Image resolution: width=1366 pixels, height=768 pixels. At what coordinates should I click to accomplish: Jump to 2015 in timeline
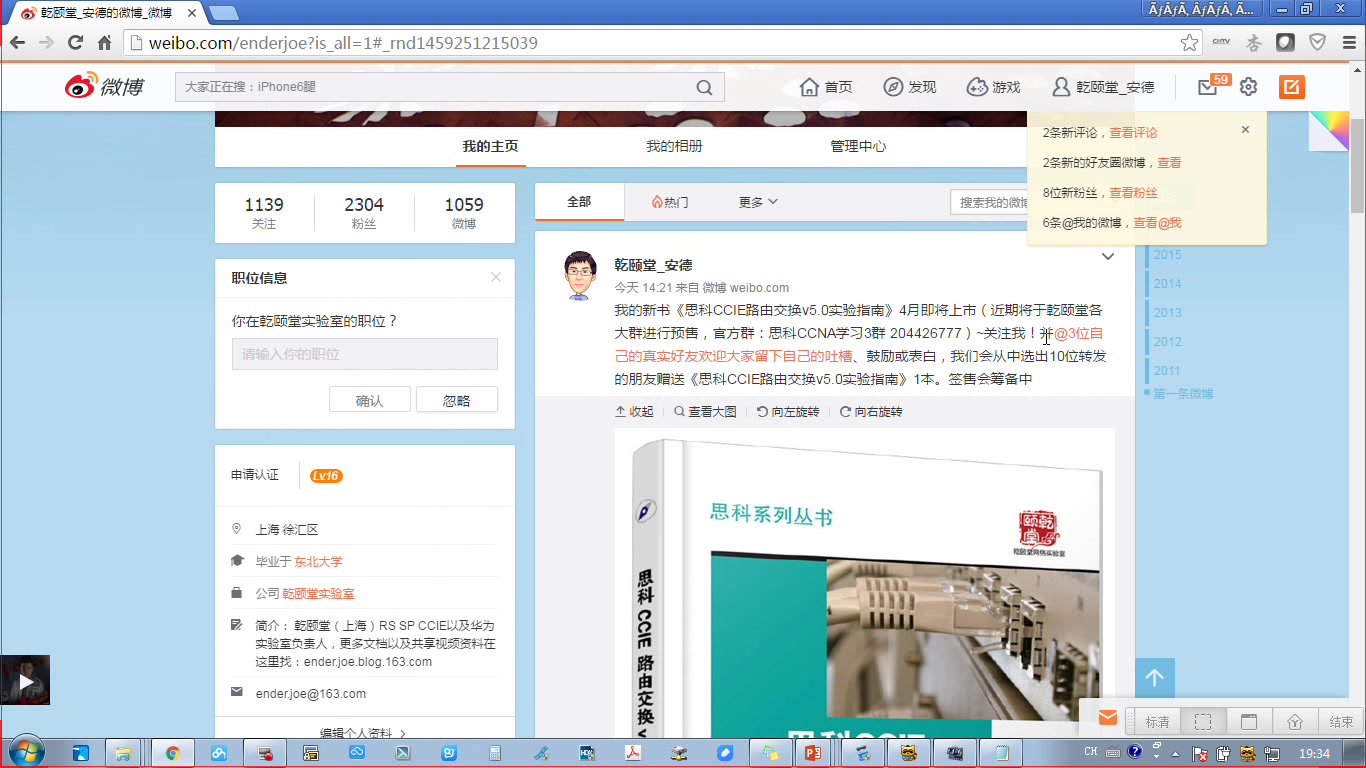tap(1167, 255)
